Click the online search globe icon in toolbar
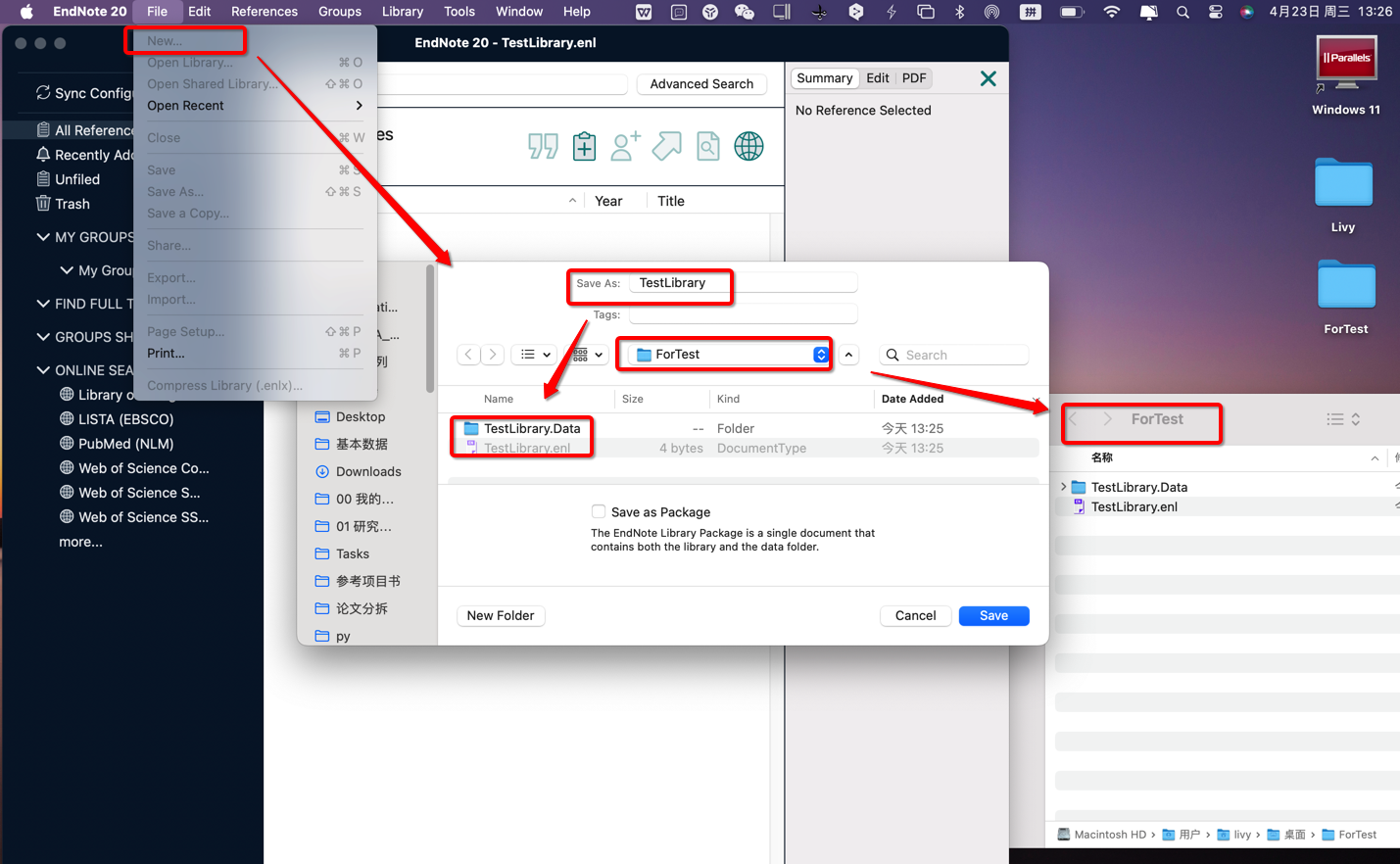The image size is (1400, 864). pos(748,146)
